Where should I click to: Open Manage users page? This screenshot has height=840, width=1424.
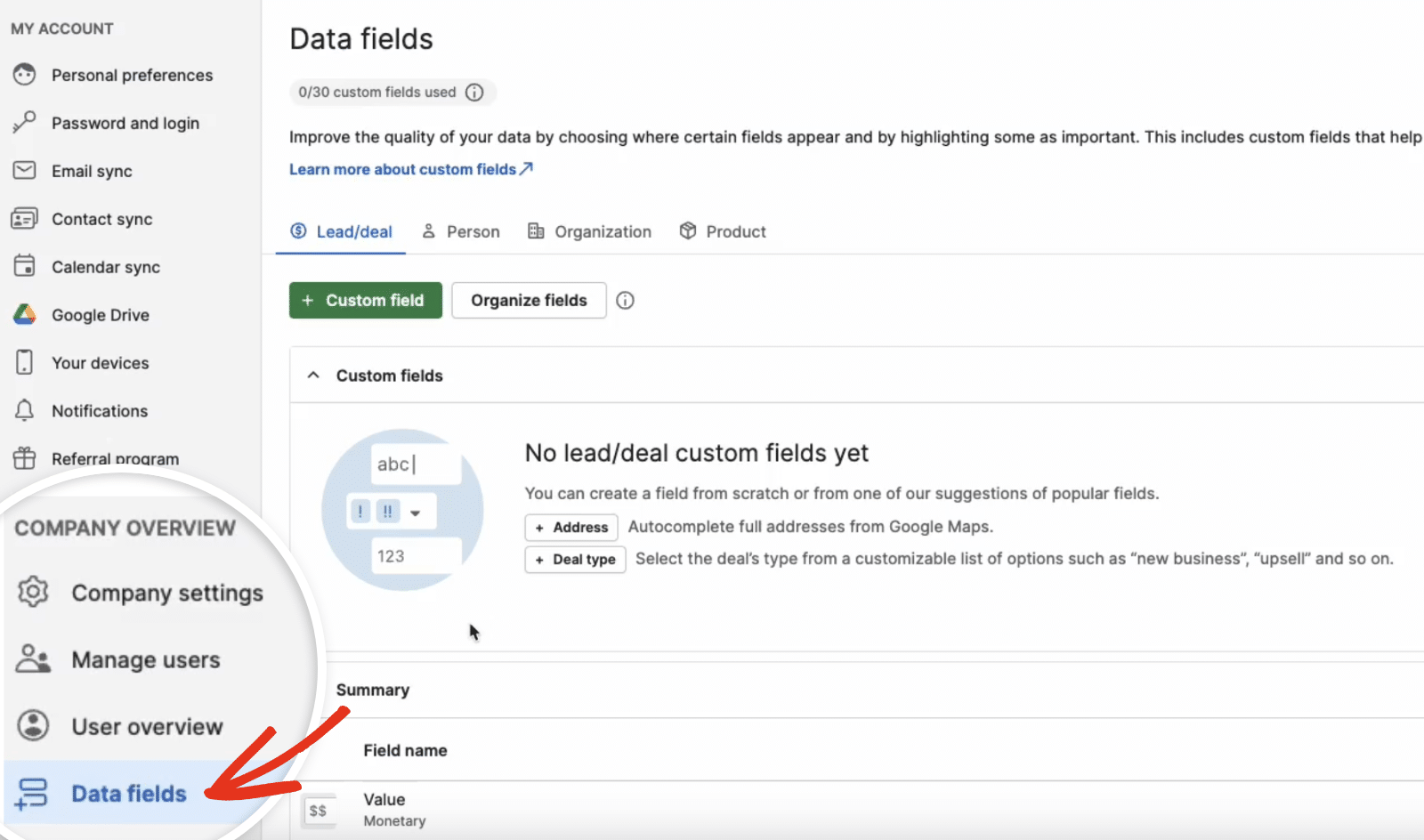pyautogui.click(x=146, y=659)
